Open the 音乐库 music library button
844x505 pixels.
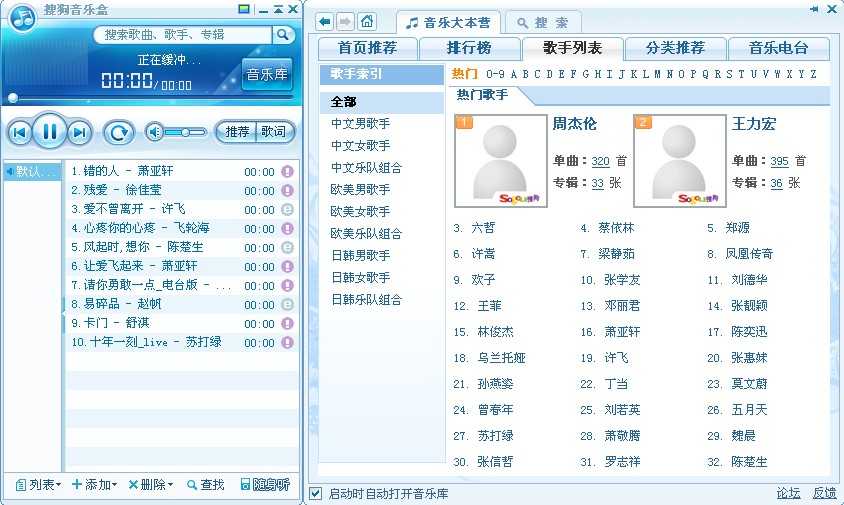[267, 75]
